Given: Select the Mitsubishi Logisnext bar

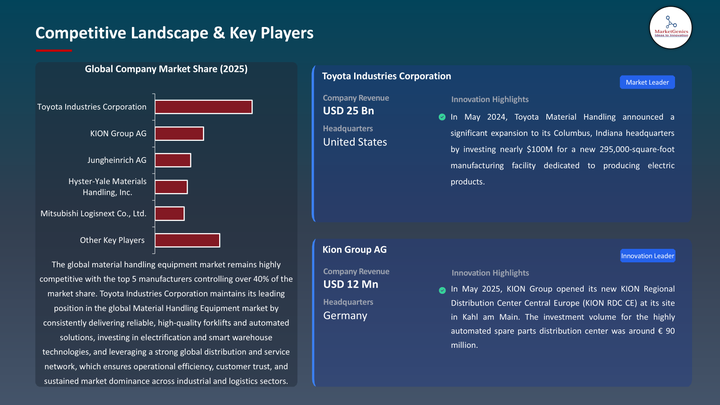Looking at the screenshot, I should (168, 213).
